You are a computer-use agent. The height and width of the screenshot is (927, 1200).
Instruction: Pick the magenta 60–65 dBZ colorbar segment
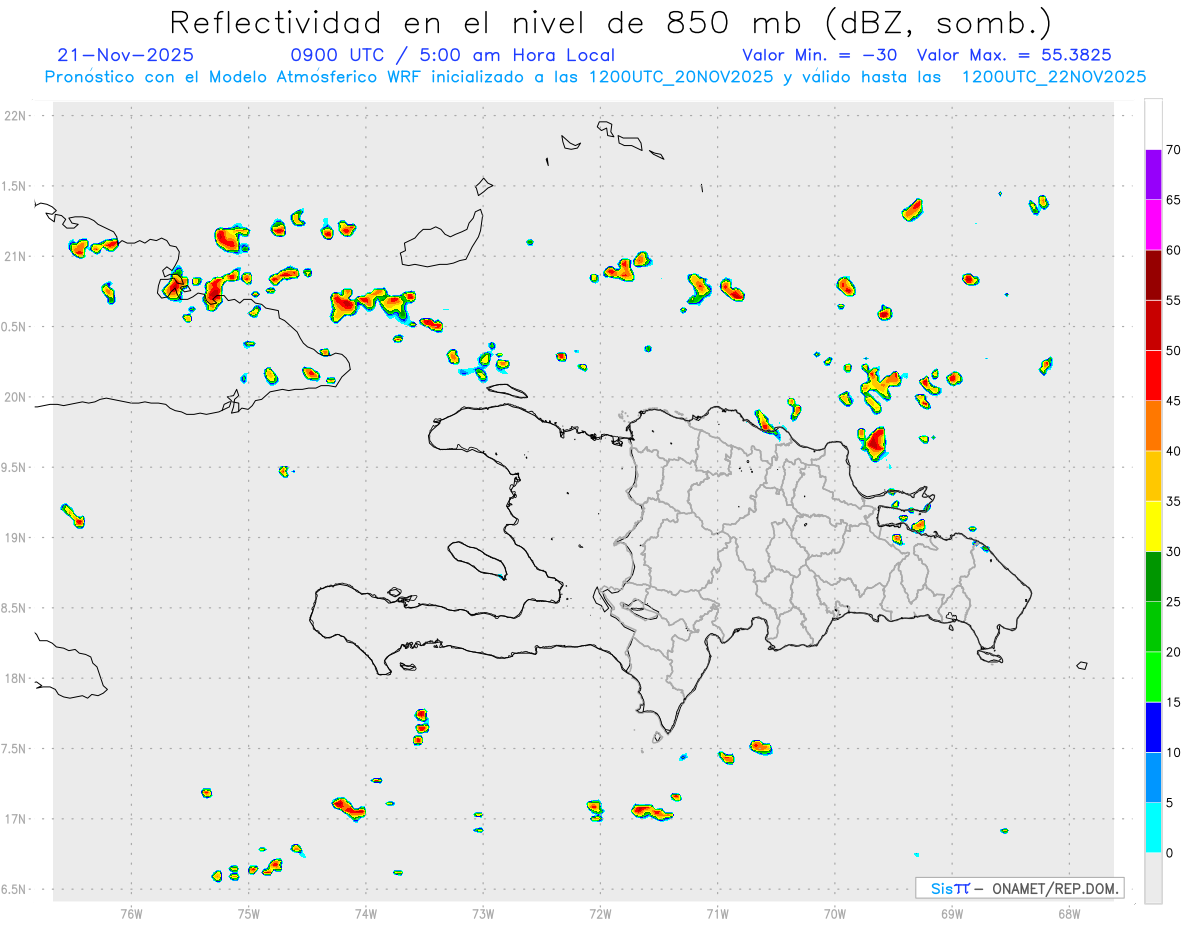click(x=1153, y=225)
